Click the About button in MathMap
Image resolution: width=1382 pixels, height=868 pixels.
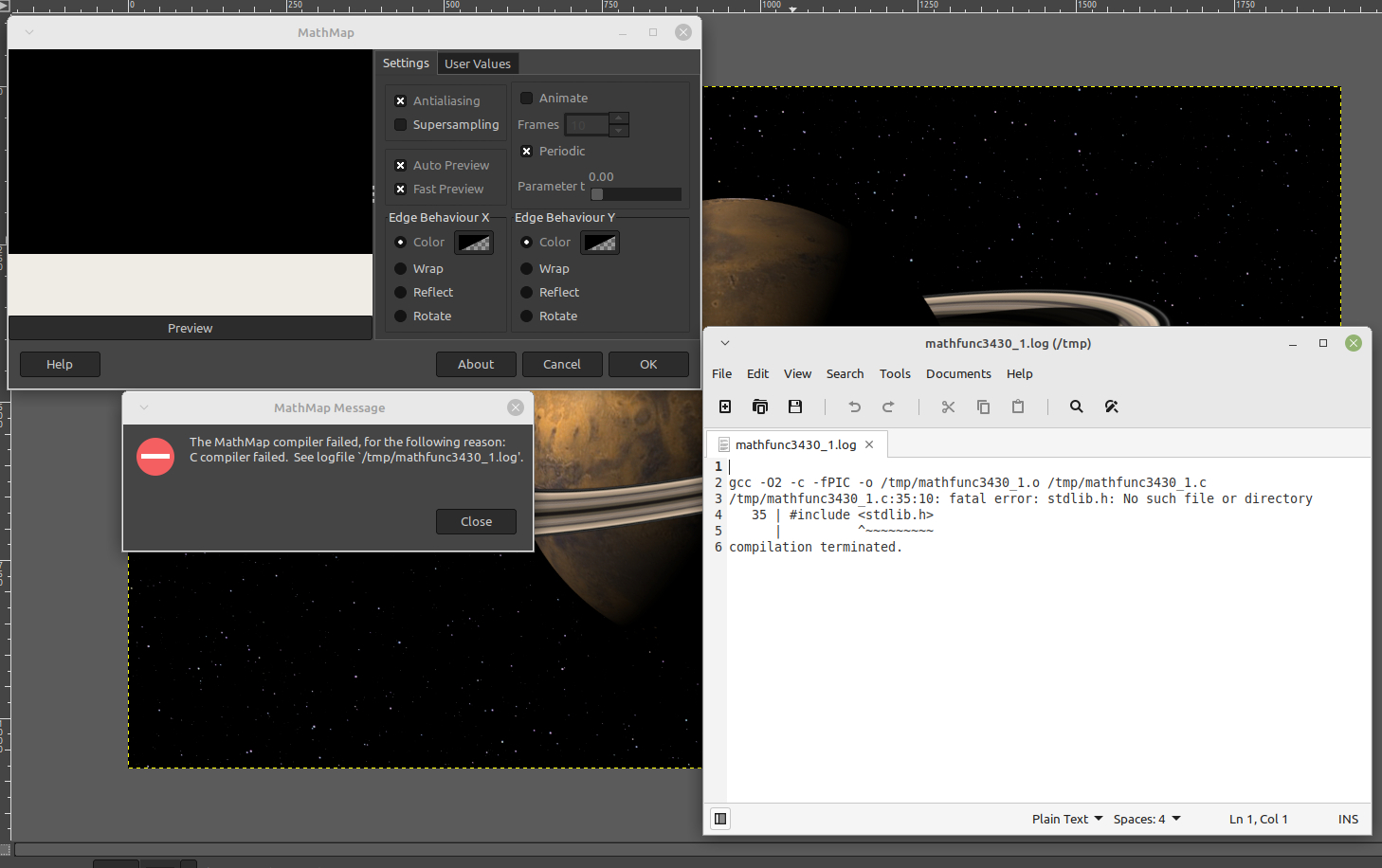[x=476, y=364]
